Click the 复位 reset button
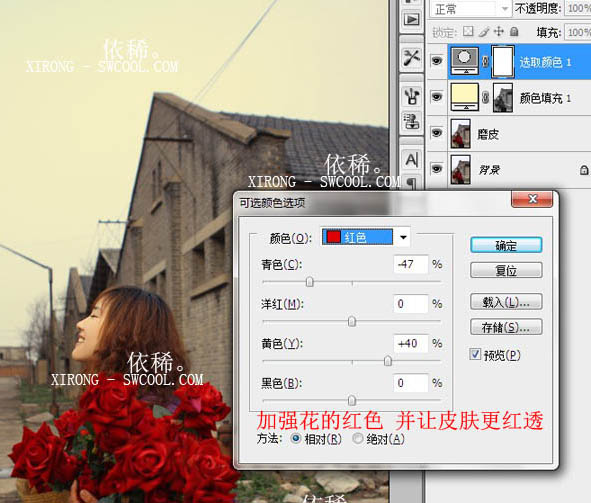Viewport: 591px width, 503px height. coord(506,270)
